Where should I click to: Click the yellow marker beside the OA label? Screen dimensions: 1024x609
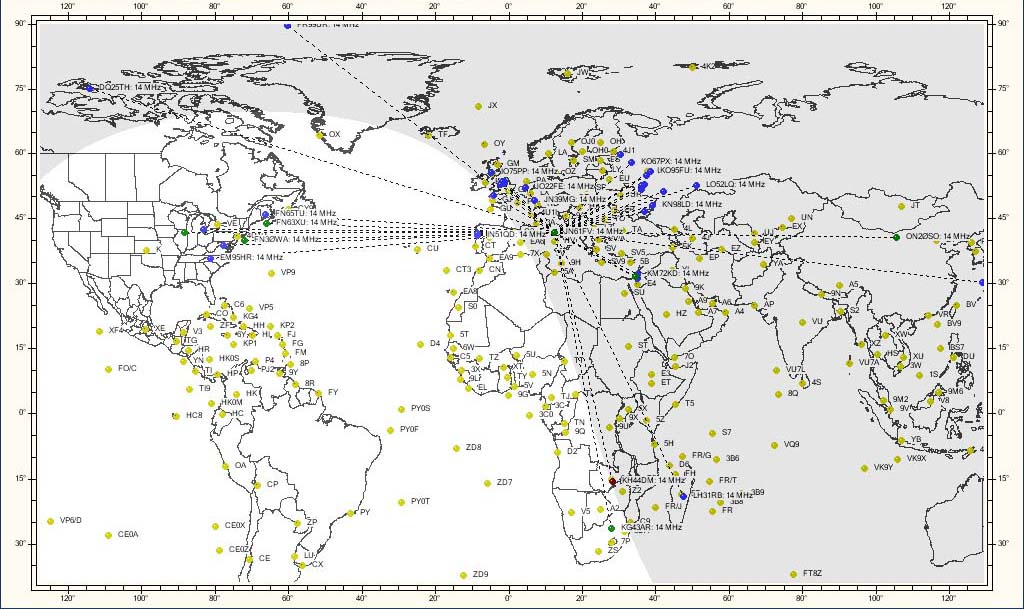point(225,466)
